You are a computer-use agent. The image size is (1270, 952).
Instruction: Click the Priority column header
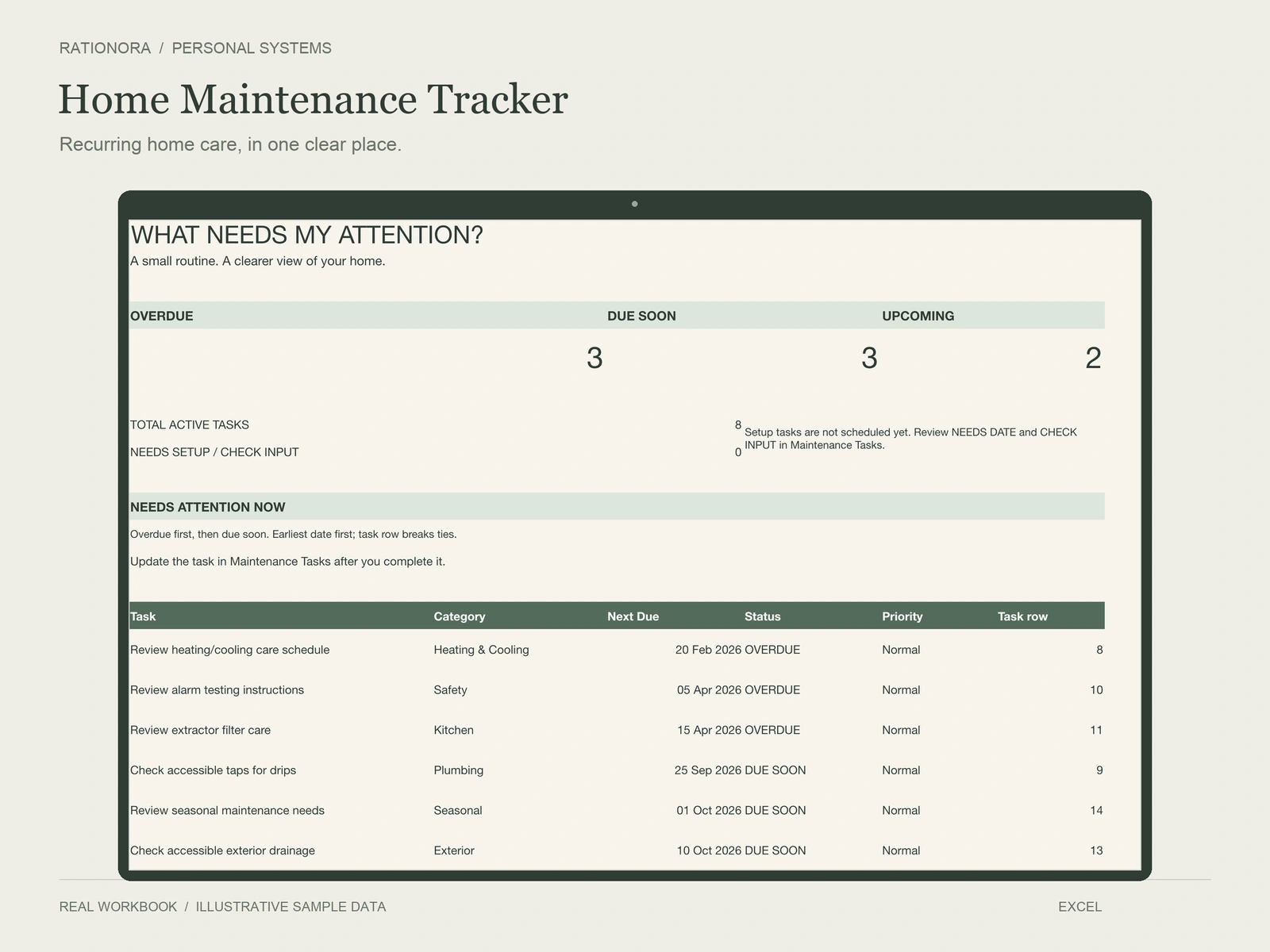tap(902, 616)
